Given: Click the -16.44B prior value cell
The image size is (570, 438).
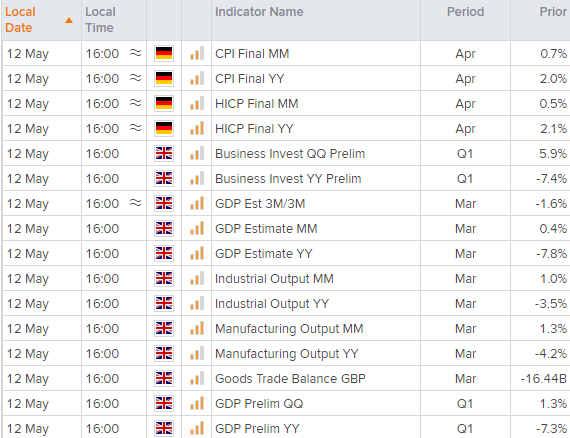Looking at the screenshot, I should coord(543,378).
